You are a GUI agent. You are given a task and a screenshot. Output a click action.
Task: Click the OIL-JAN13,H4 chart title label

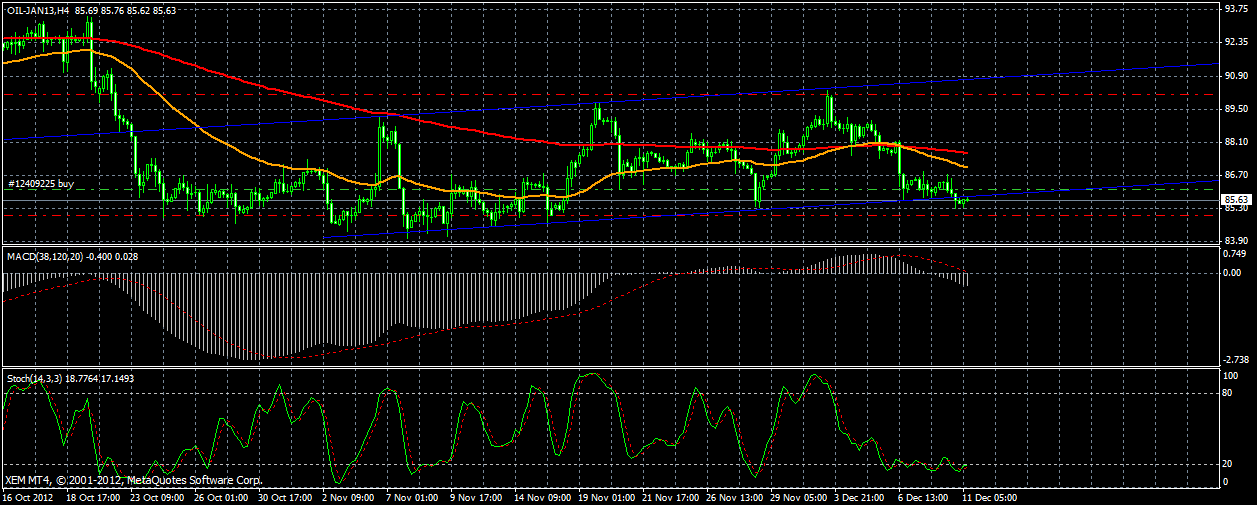(x=38, y=9)
